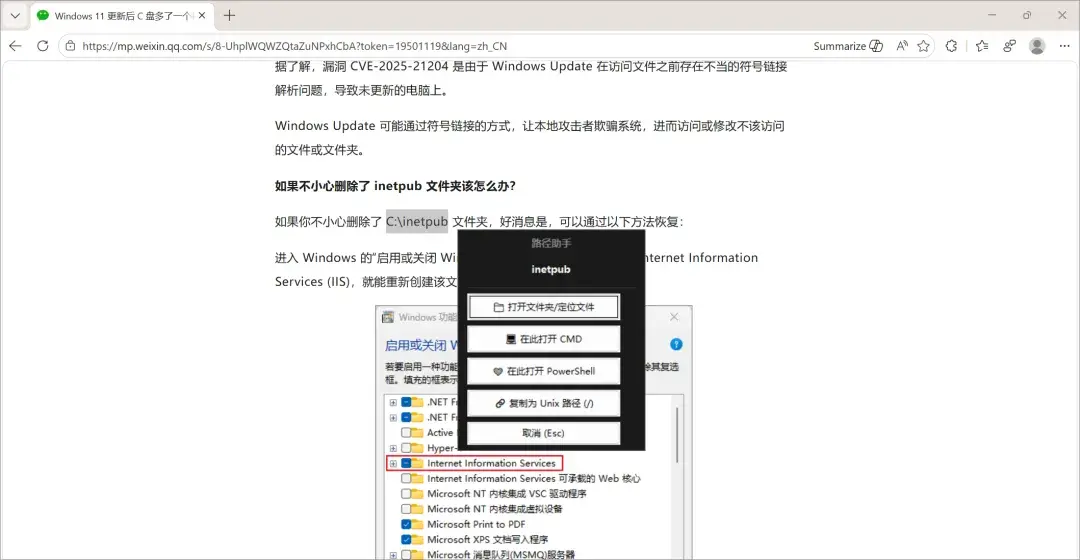Open the browser profile avatar
The image size is (1080, 560).
coord(1037,46)
